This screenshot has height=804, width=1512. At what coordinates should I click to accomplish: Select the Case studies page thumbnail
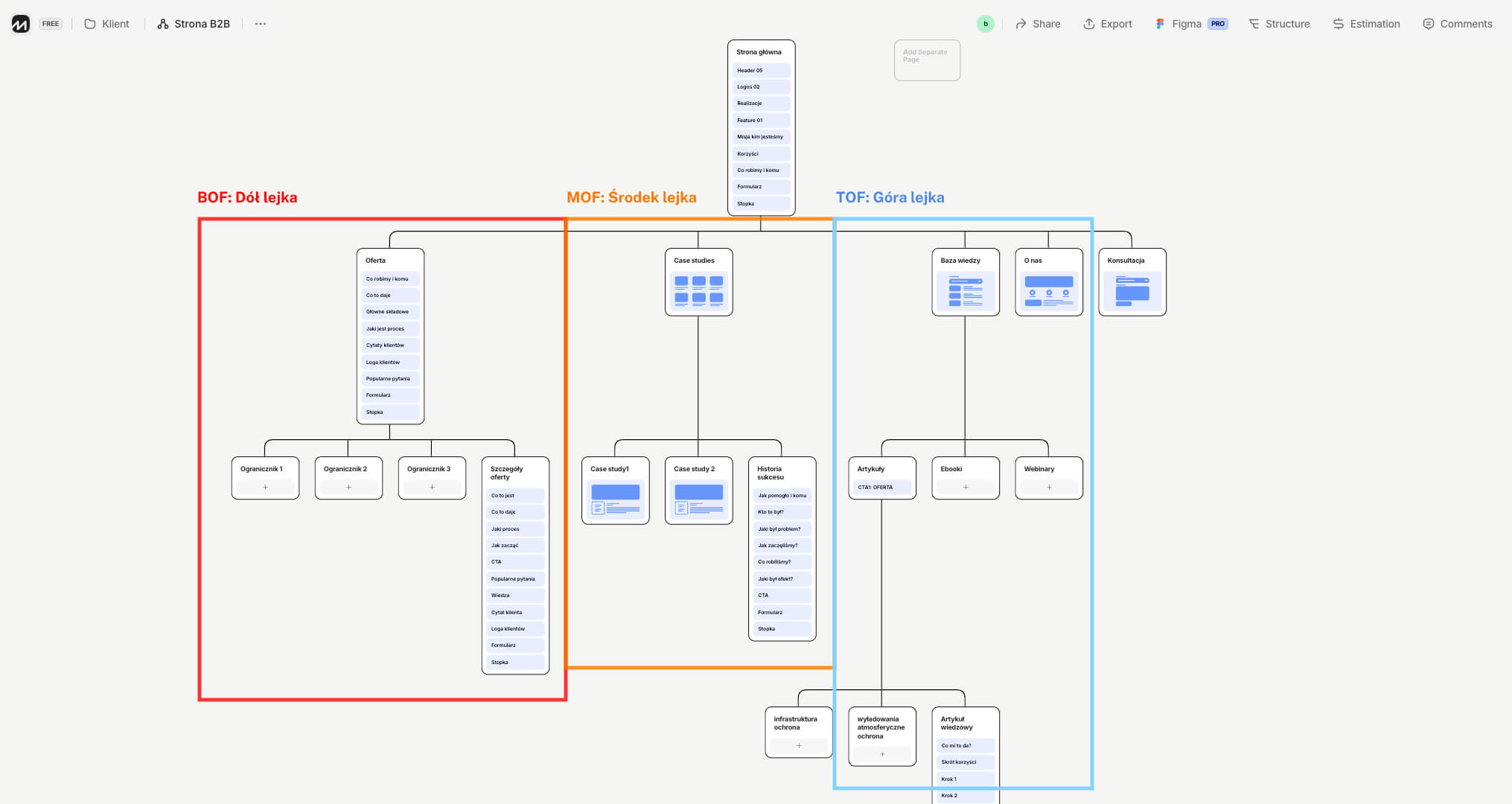tap(698, 290)
